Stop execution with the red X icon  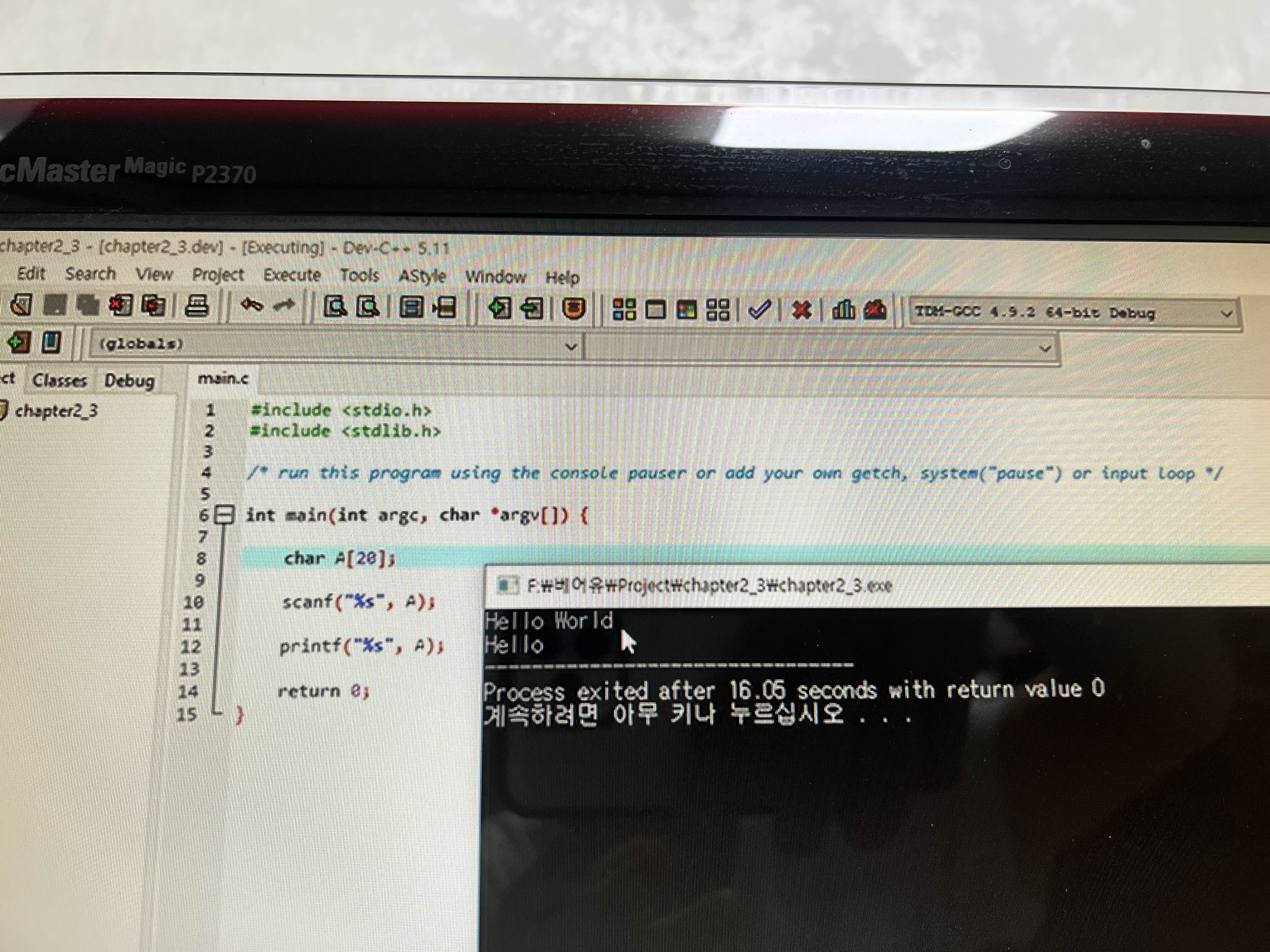point(802,310)
